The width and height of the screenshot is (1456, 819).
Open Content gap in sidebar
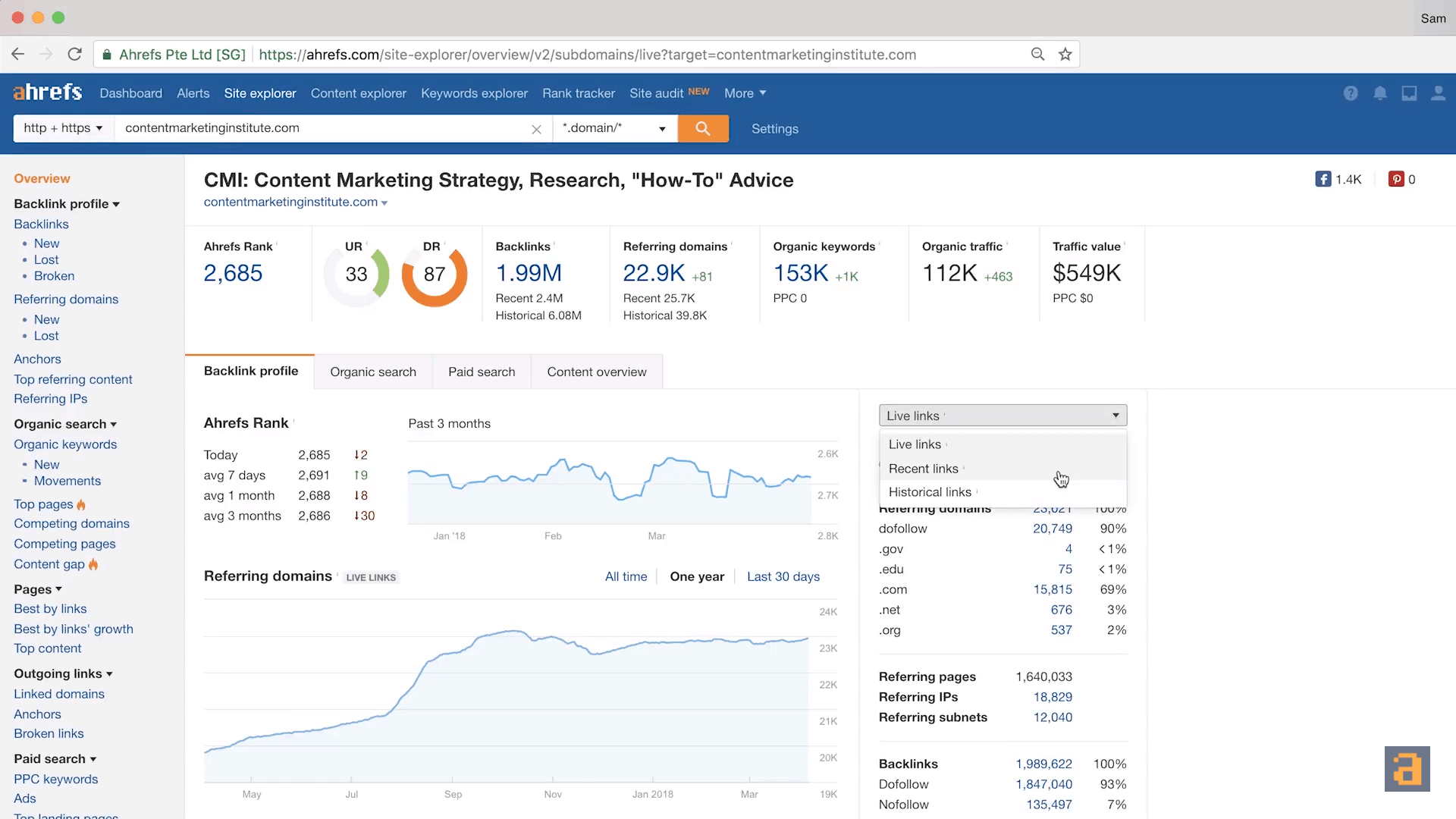tap(49, 564)
